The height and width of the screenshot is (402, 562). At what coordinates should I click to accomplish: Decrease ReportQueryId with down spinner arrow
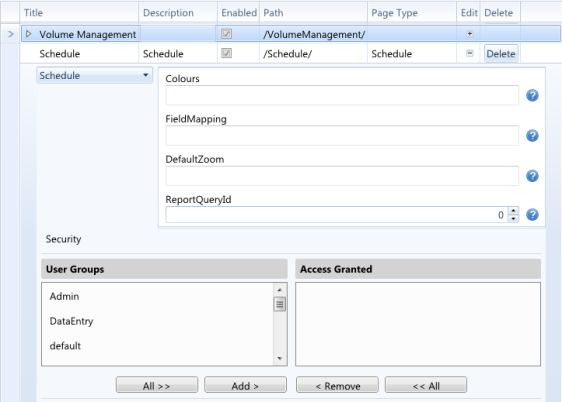tap(514, 219)
